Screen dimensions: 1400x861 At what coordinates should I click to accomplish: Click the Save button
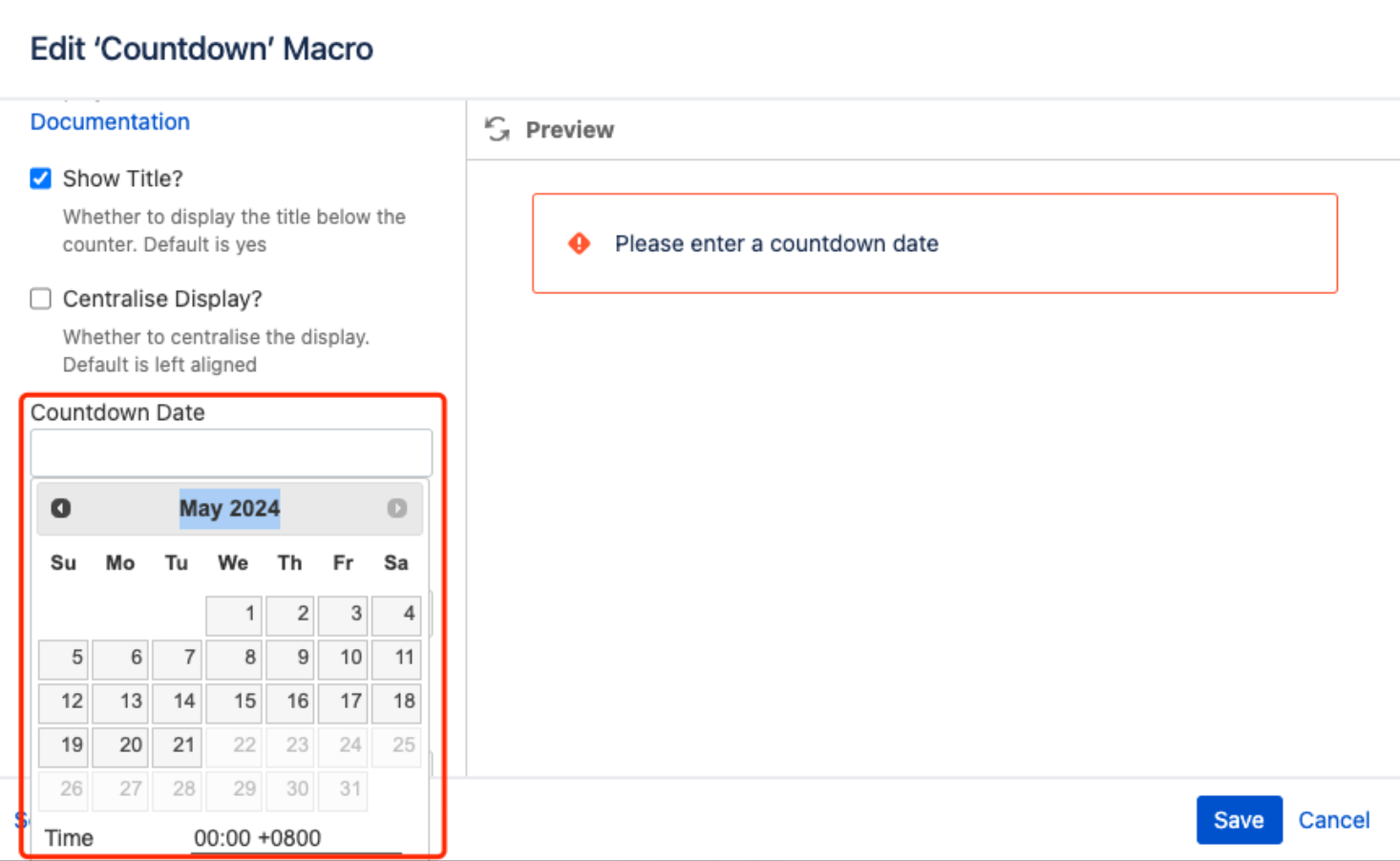tap(1239, 820)
